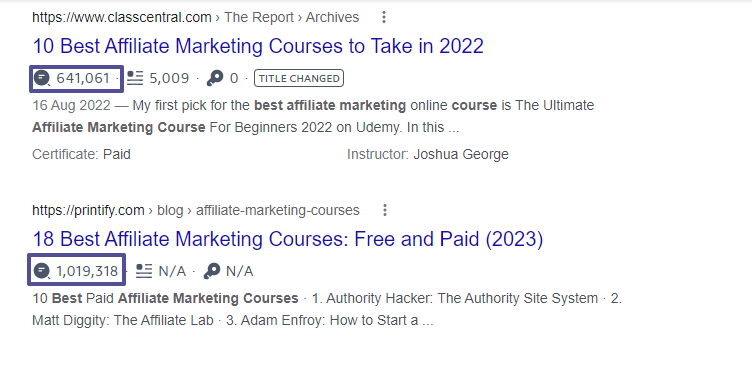Click the last N/A keywords value
Viewport: 752px width, 367px height.
coord(240,272)
